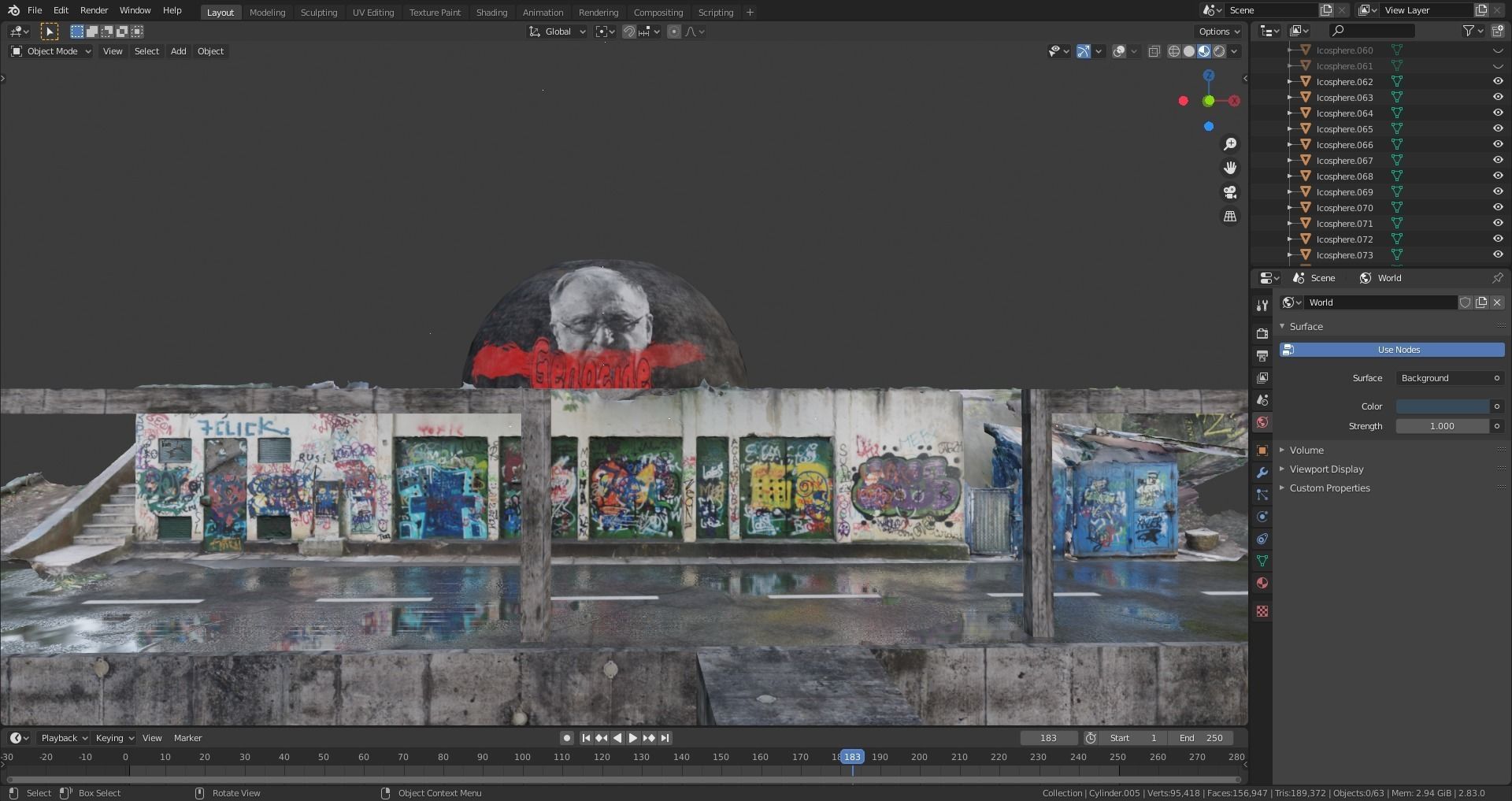The height and width of the screenshot is (801, 1512).
Task: Open the Render menu
Action: 94,10
